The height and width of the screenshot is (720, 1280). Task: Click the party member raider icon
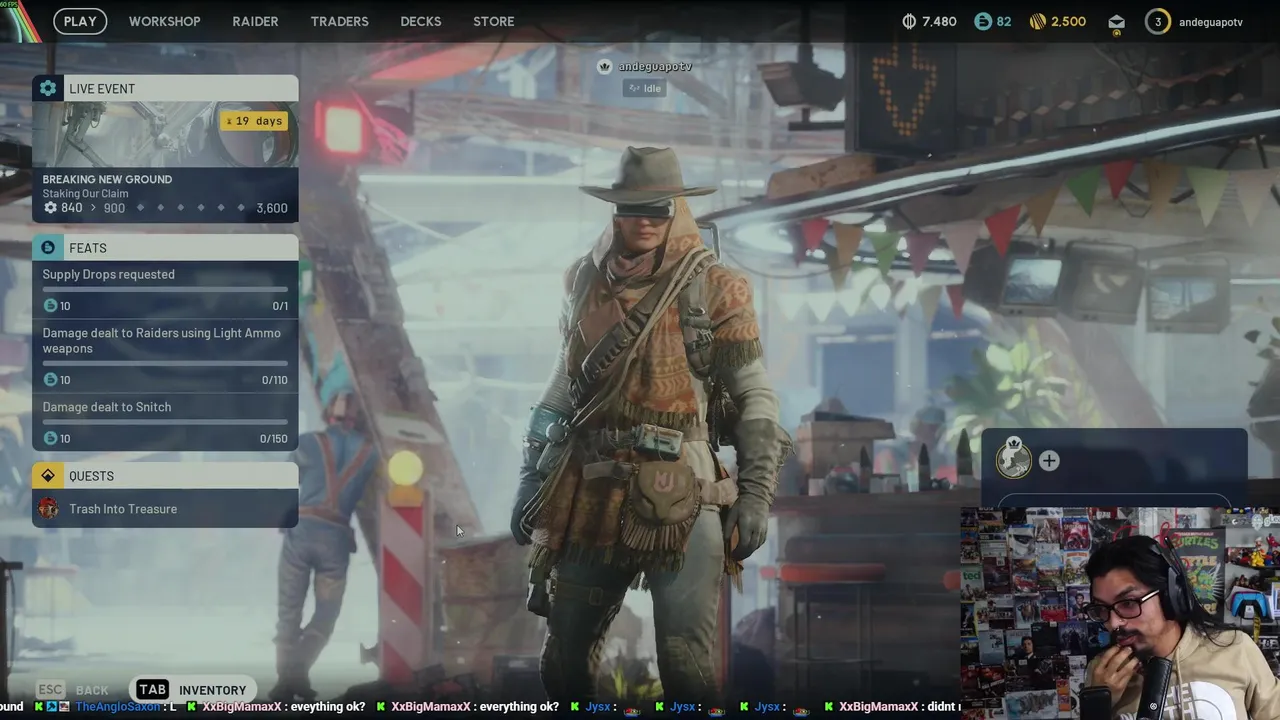point(1014,459)
